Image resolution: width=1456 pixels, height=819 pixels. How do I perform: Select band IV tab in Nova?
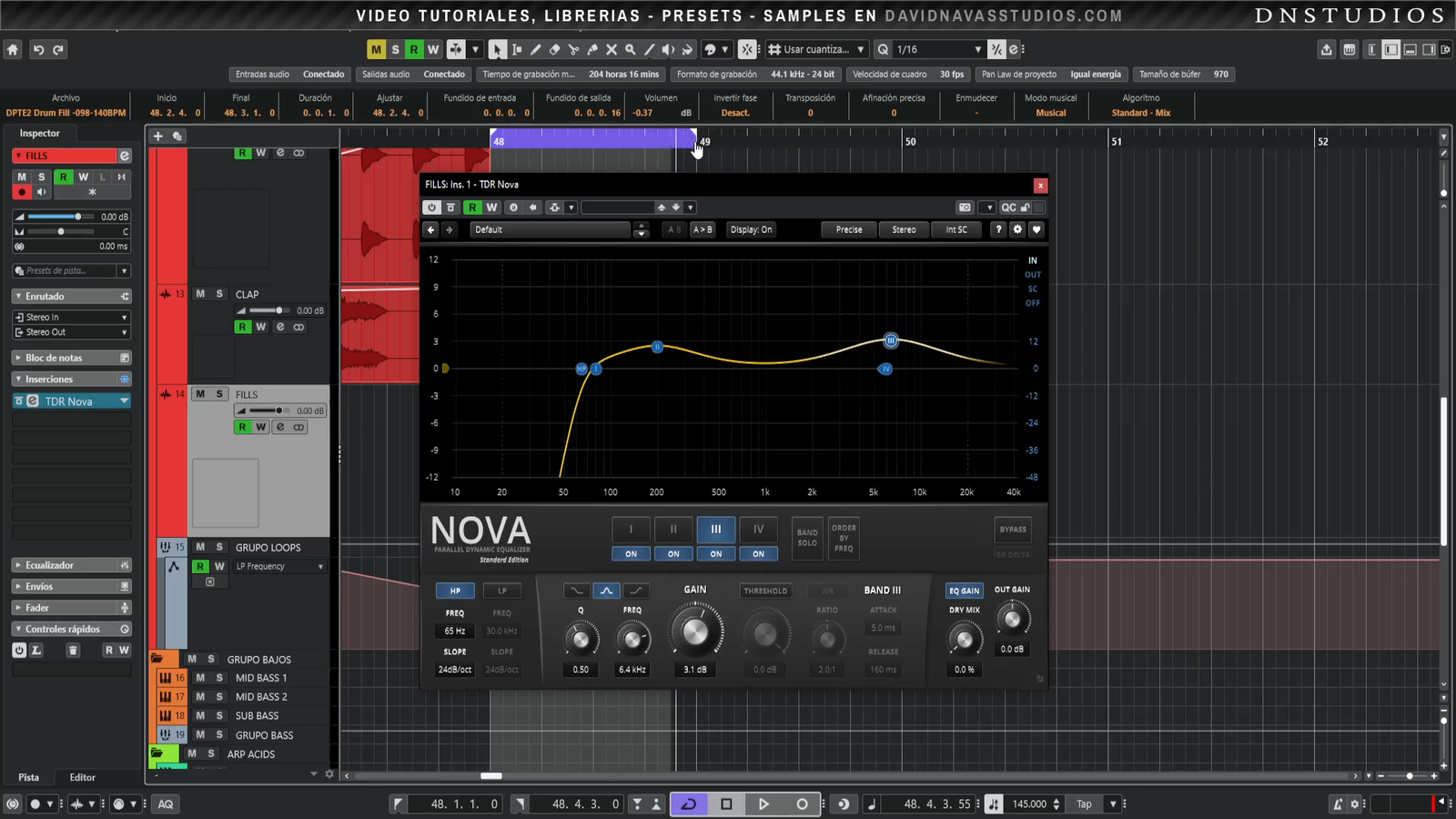click(x=758, y=529)
